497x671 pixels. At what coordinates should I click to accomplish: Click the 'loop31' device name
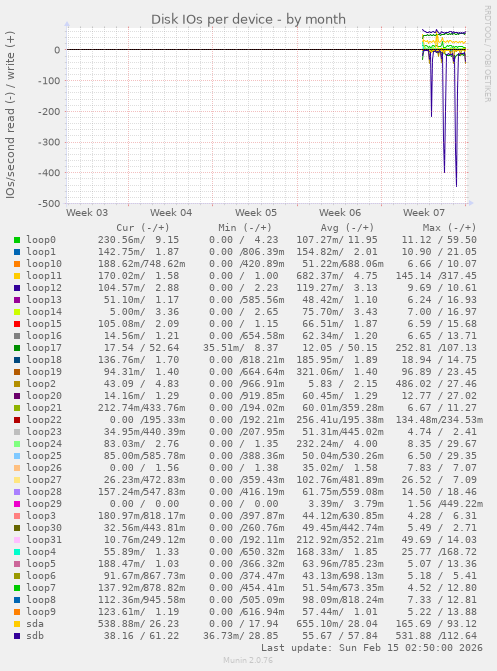click(x=44, y=539)
